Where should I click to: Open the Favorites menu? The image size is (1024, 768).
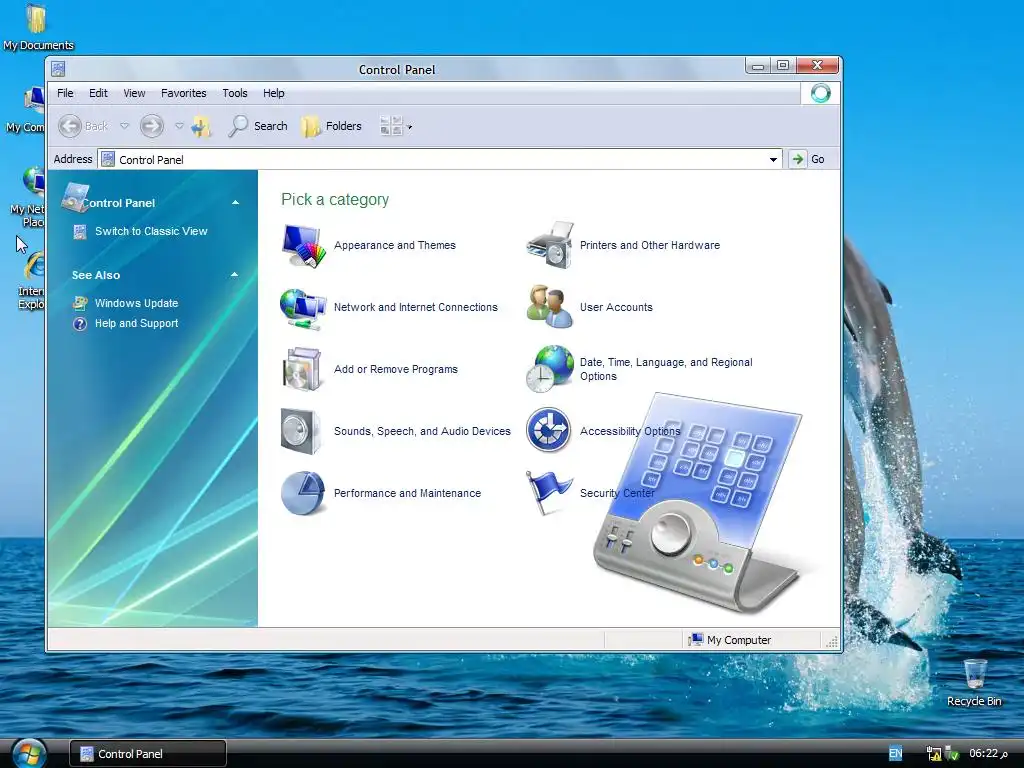(x=184, y=93)
